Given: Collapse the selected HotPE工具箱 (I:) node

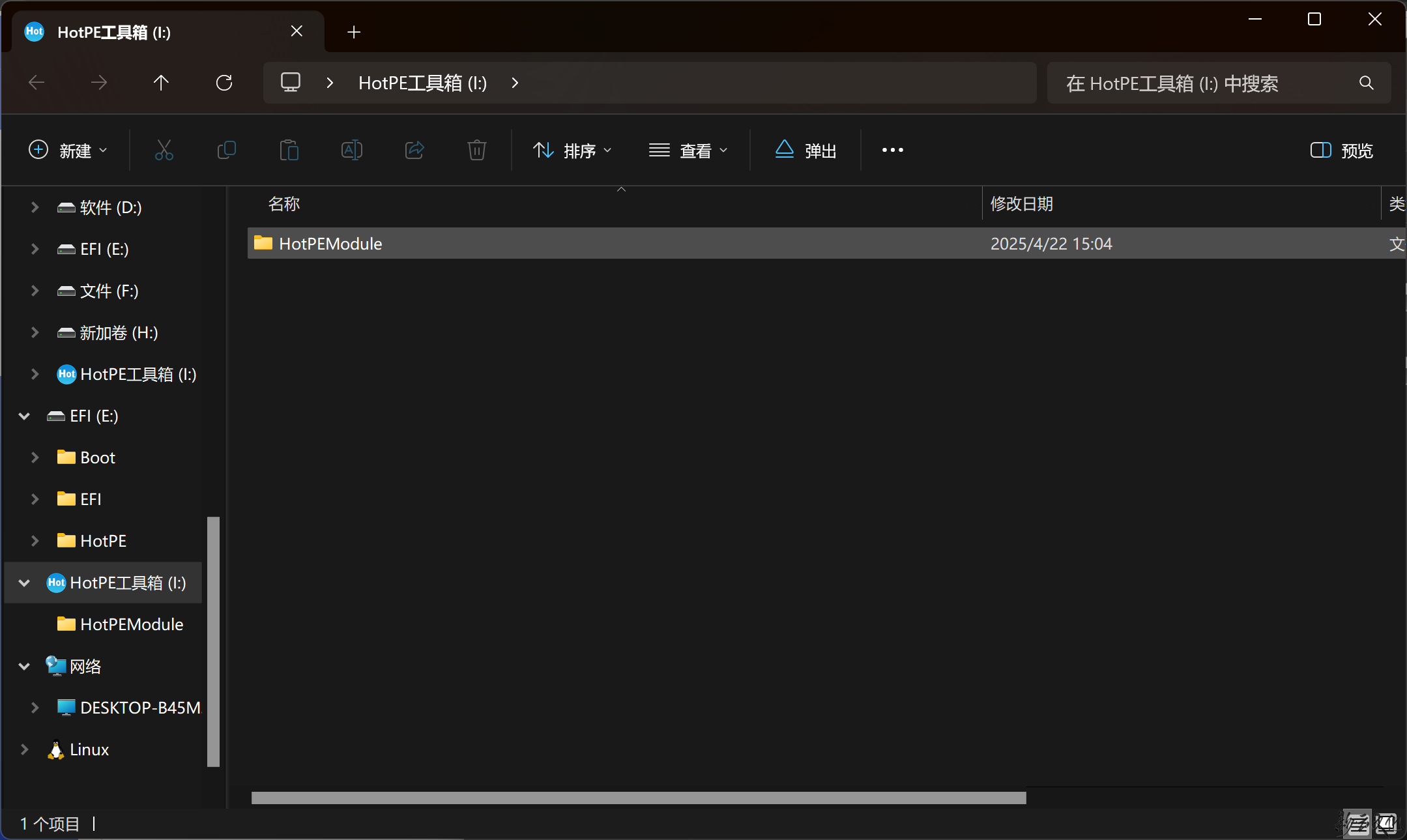Looking at the screenshot, I should click(x=24, y=583).
